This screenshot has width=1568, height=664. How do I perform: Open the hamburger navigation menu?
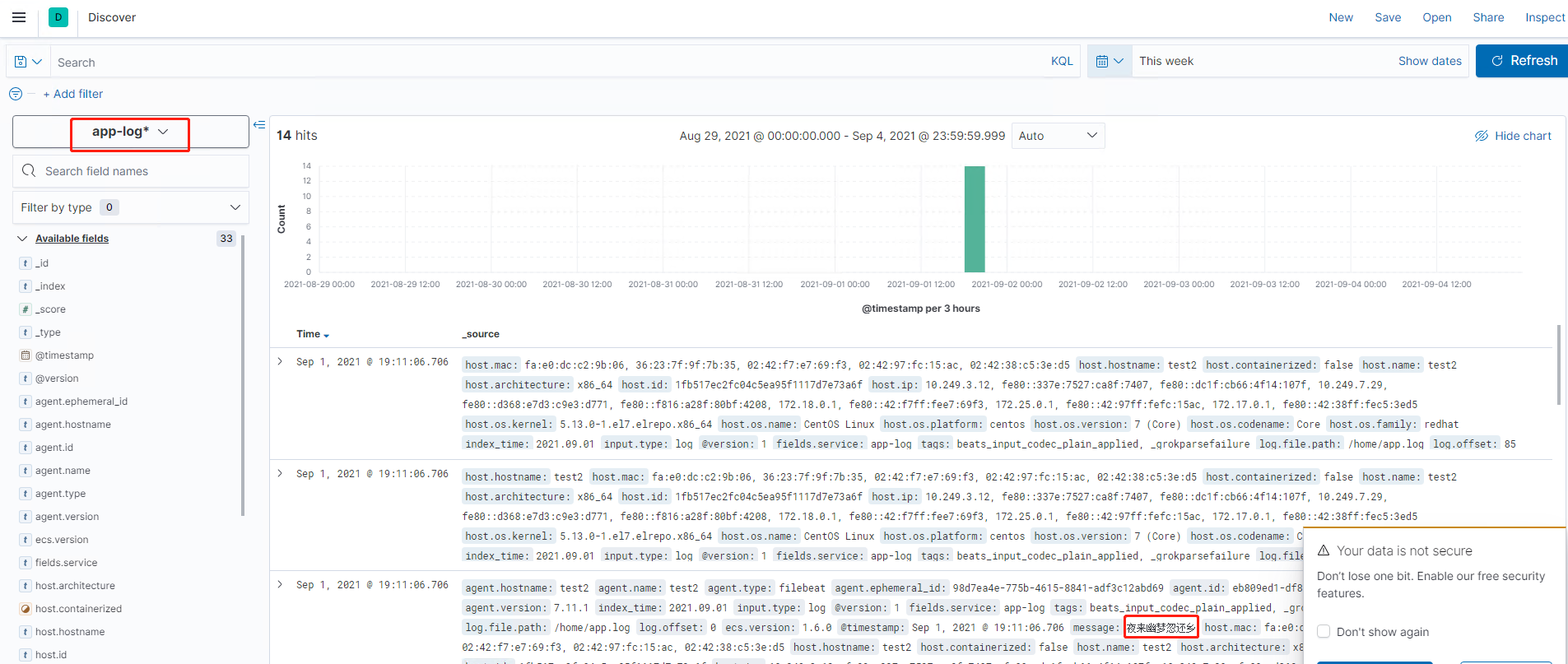pos(19,17)
